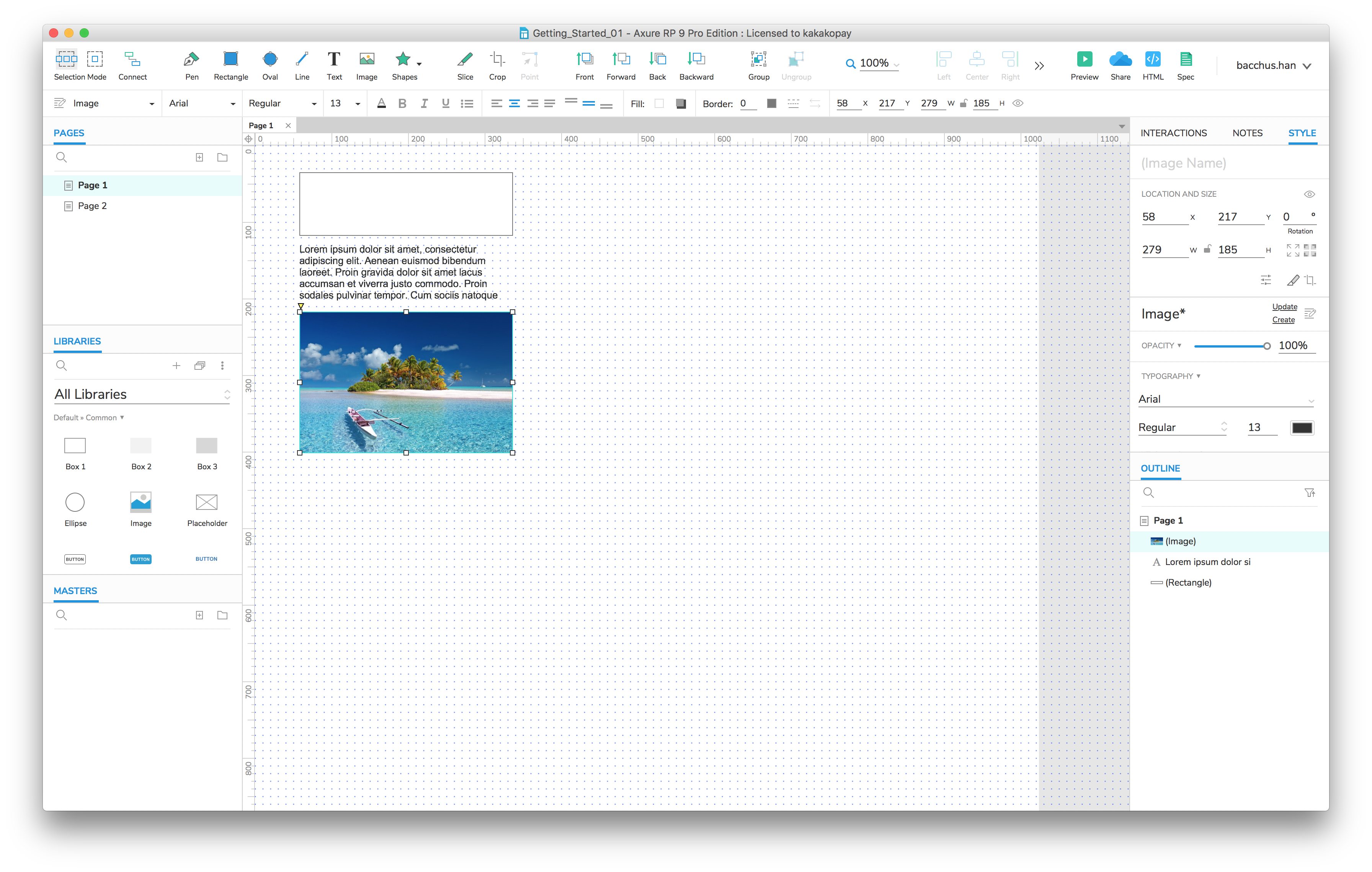1372x872 pixels.
Task: Switch to the Interactions tab
Action: [1173, 133]
